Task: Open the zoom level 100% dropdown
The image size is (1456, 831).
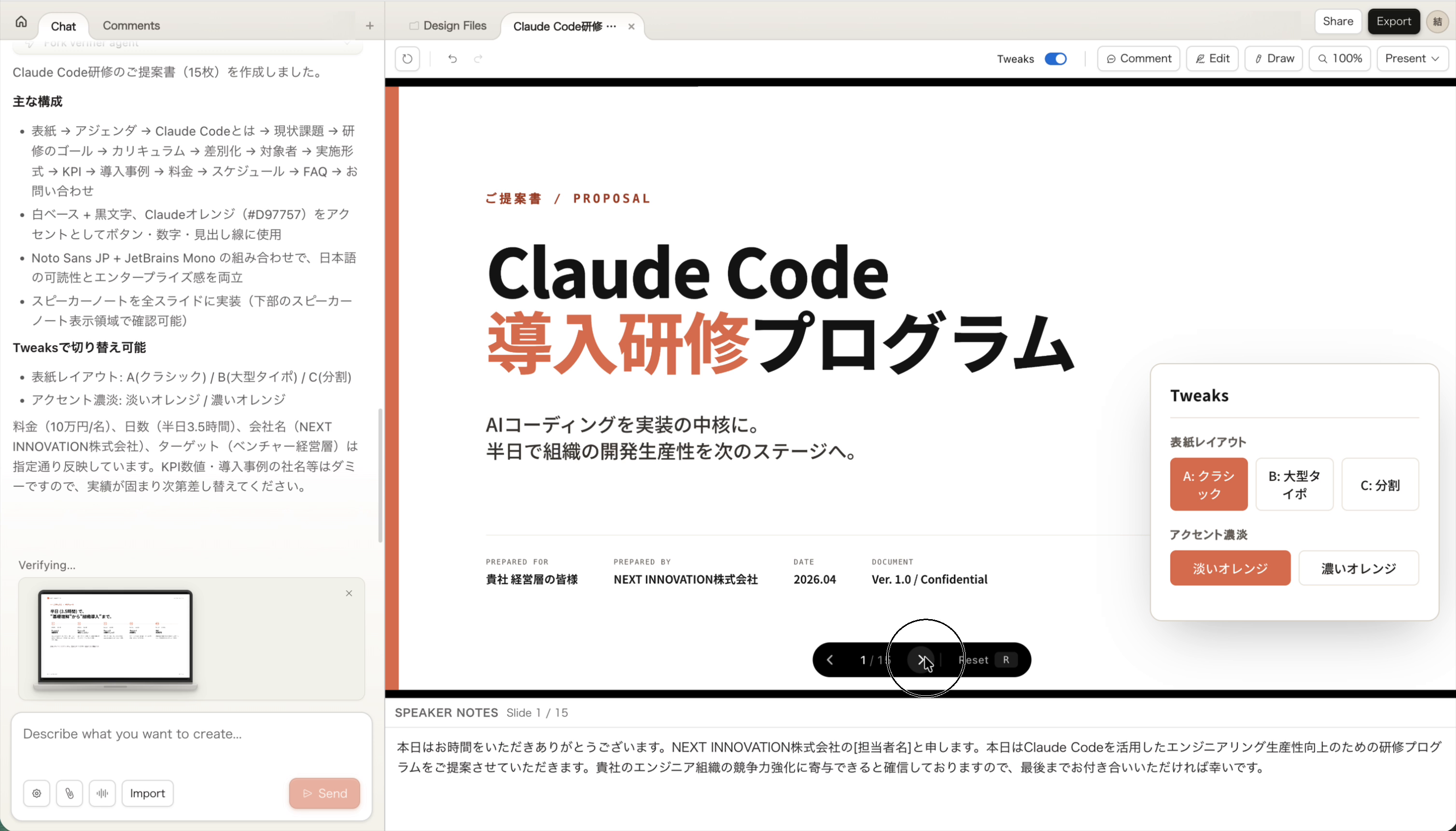Action: coord(1339,58)
